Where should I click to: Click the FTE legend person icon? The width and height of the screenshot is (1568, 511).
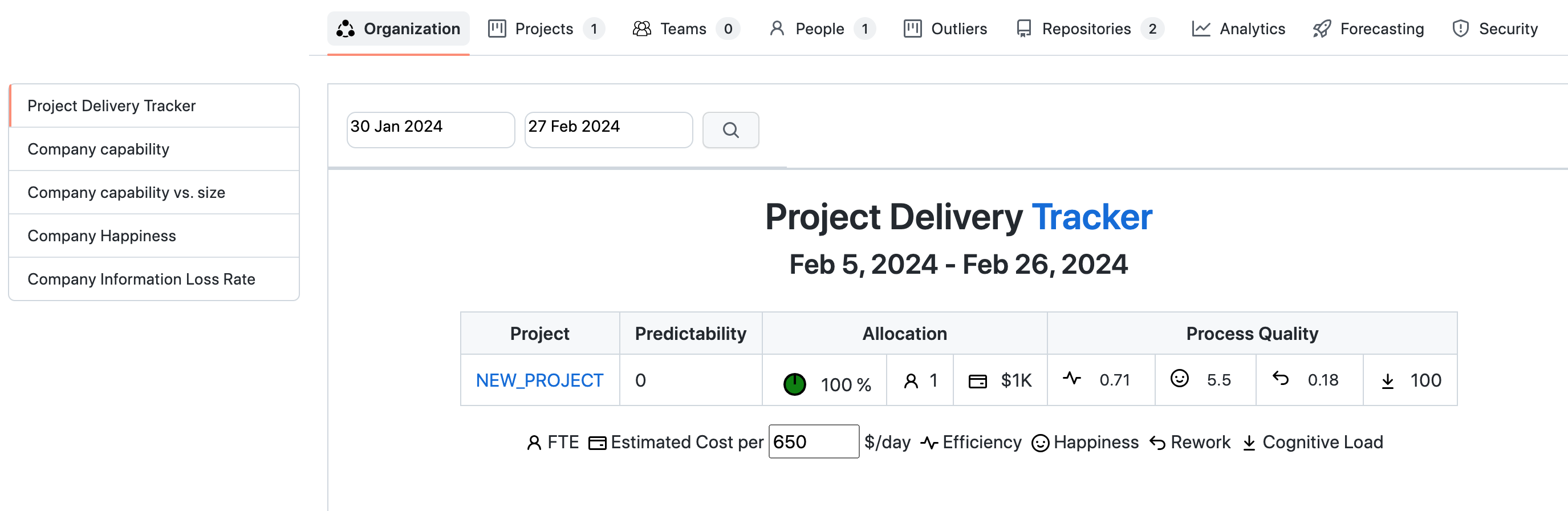[534, 443]
